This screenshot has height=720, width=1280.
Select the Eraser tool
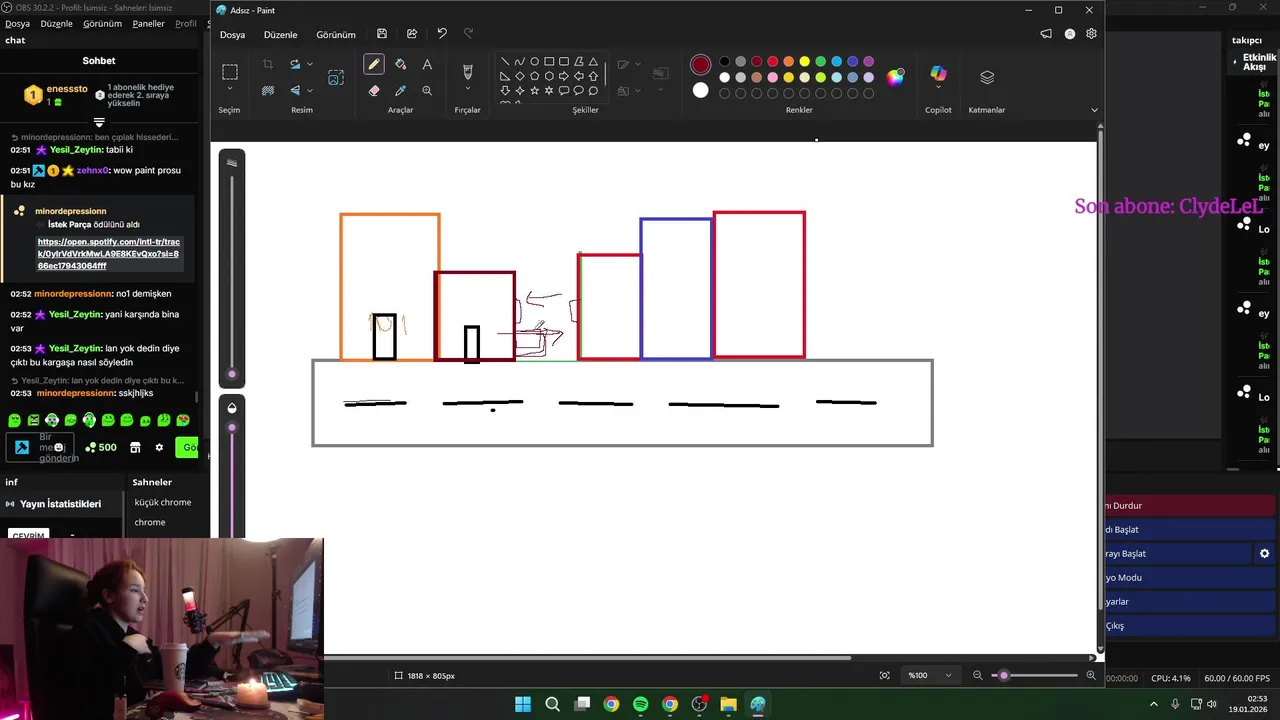[x=374, y=90]
